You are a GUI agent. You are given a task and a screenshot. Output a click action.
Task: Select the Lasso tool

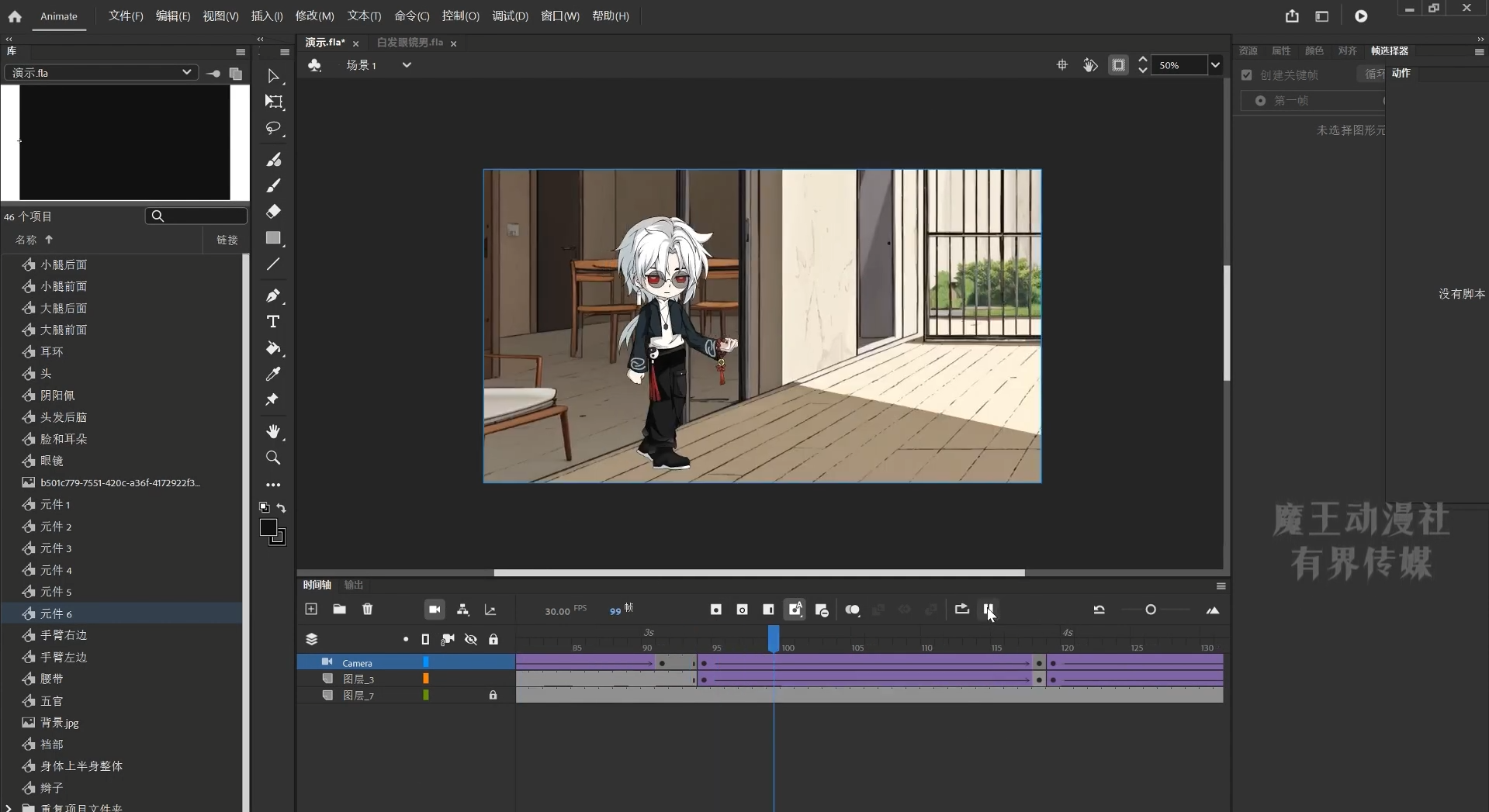click(273, 128)
